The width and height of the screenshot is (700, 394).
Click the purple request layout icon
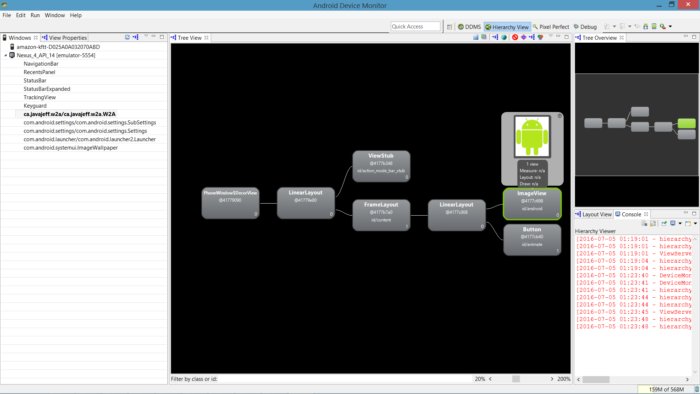click(523, 37)
